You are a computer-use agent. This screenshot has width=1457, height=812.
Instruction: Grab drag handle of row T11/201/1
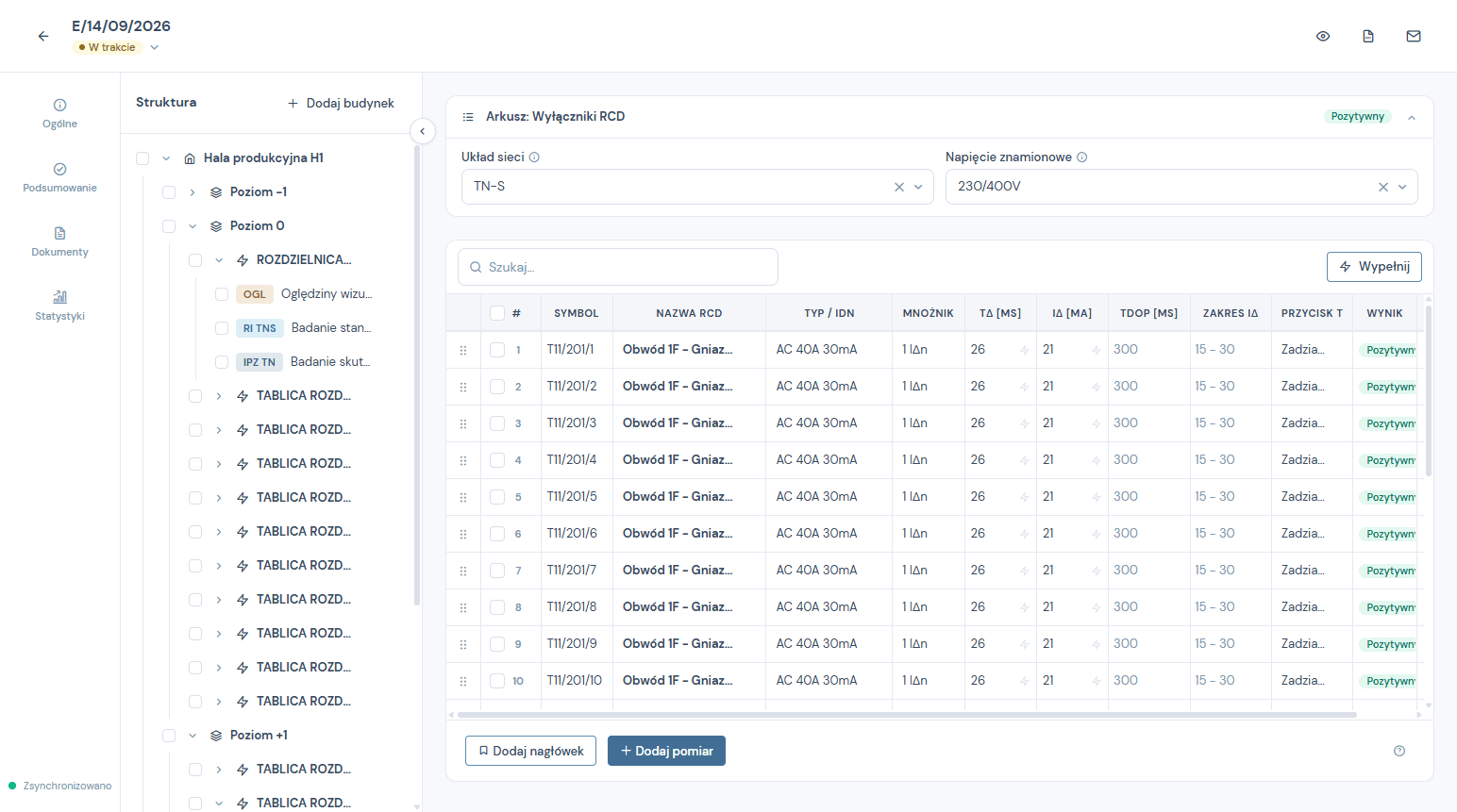click(x=463, y=350)
